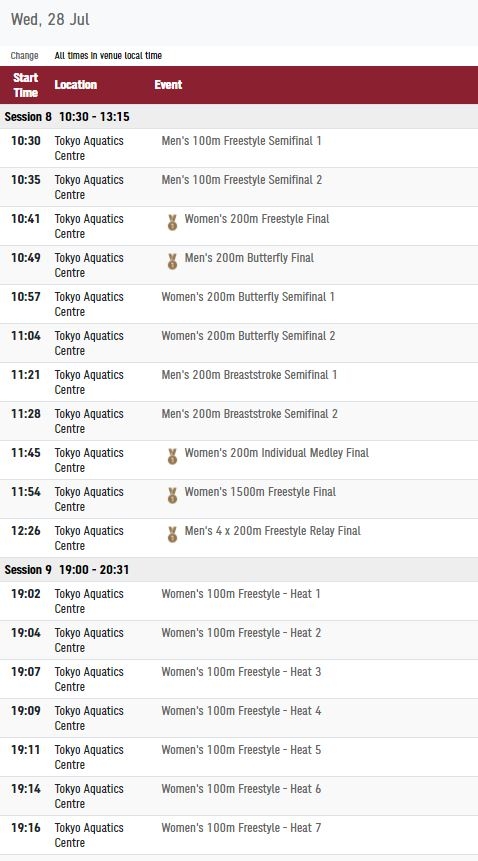Click the Session 9 header row
This screenshot has width=478, height=861.
pyautogui.click(x=239, y=569)
